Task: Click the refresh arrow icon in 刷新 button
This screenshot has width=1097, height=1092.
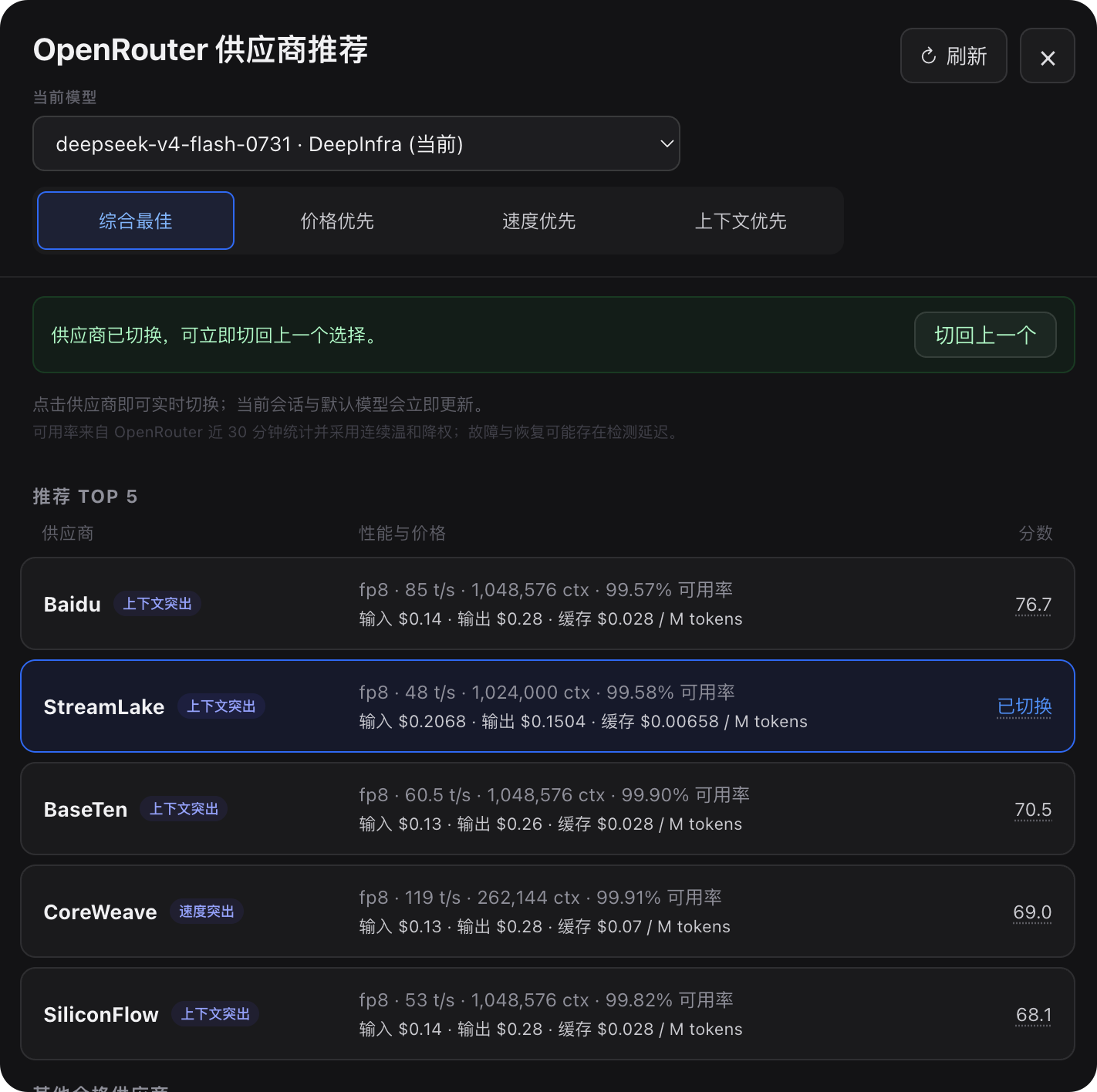Action: 929,56
